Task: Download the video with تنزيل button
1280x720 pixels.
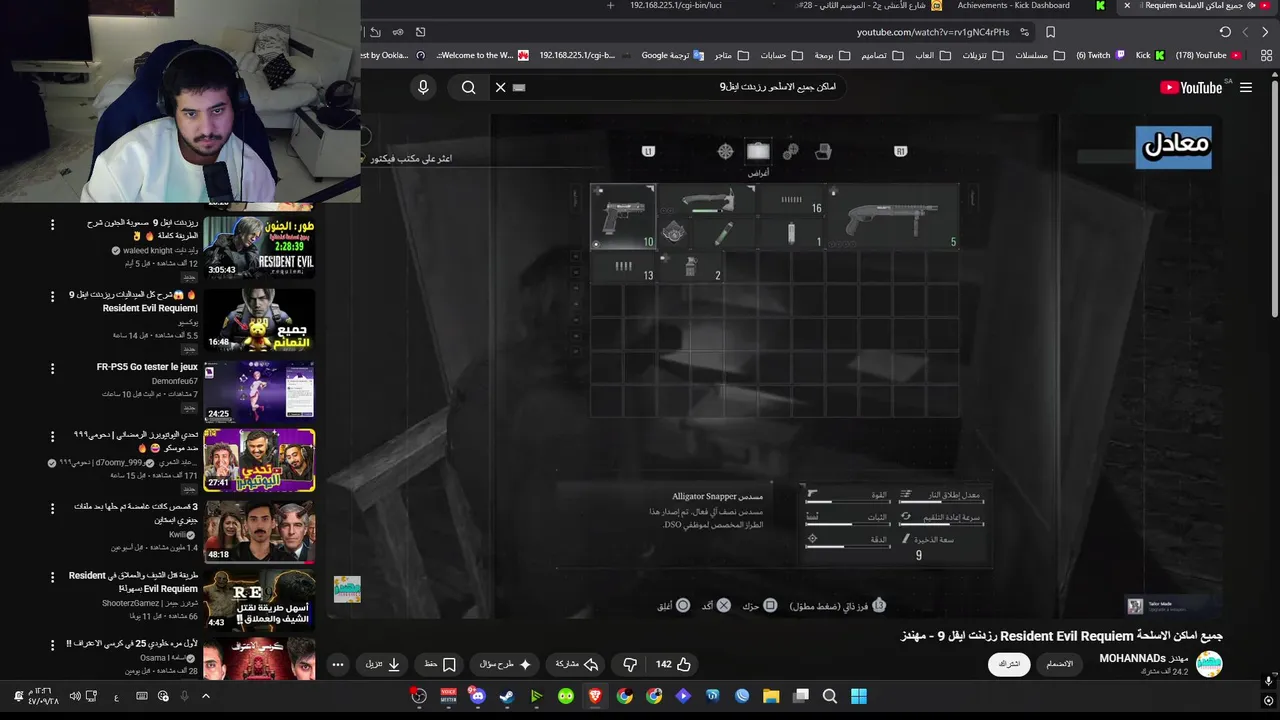Action: point(383,664)
